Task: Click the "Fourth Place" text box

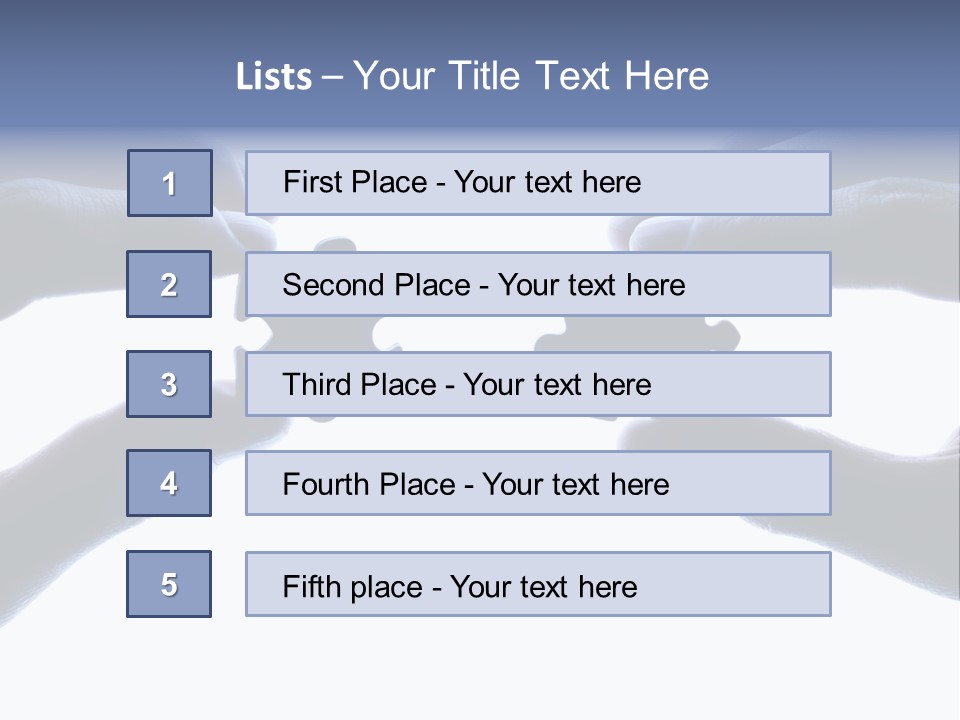Action: [x=538, y=483]
